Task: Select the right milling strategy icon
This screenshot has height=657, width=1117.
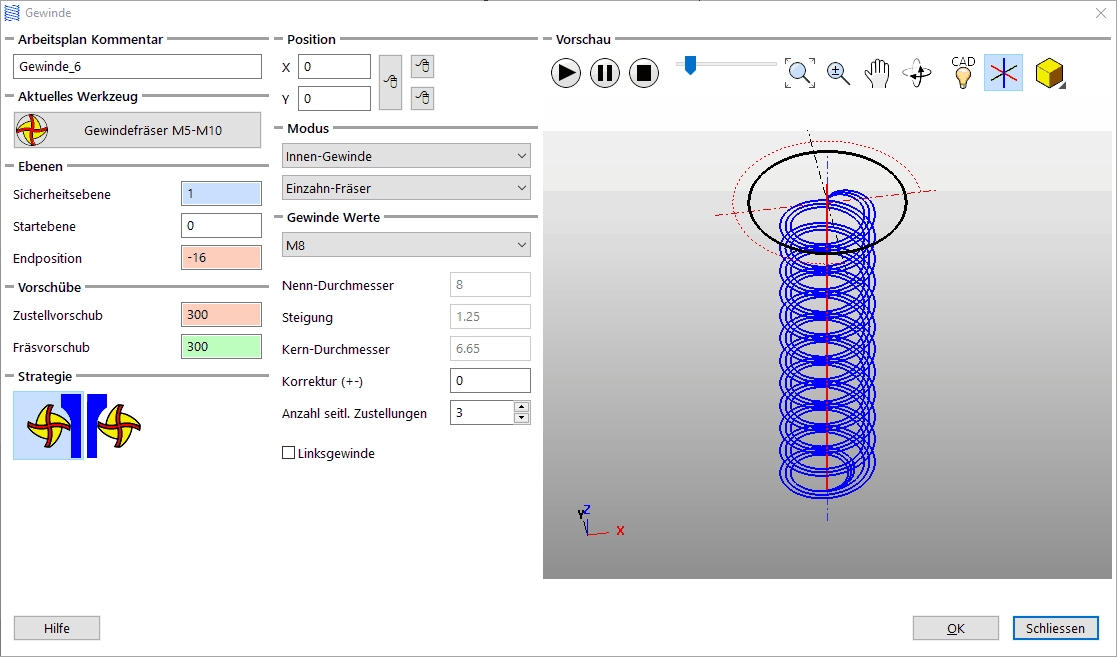Action: point(115,425)
